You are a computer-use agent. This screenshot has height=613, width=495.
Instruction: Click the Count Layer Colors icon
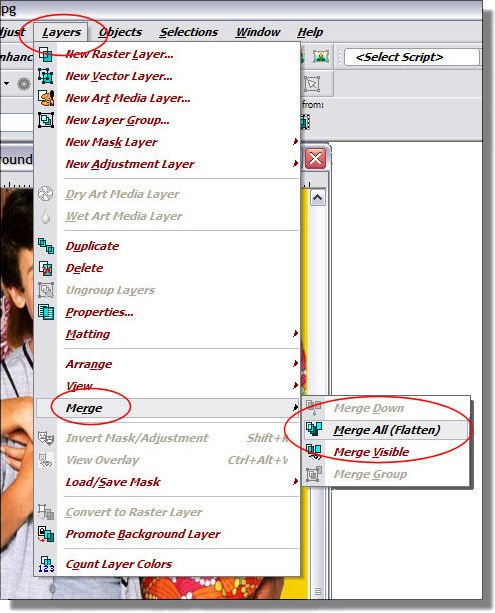[46, 564]
